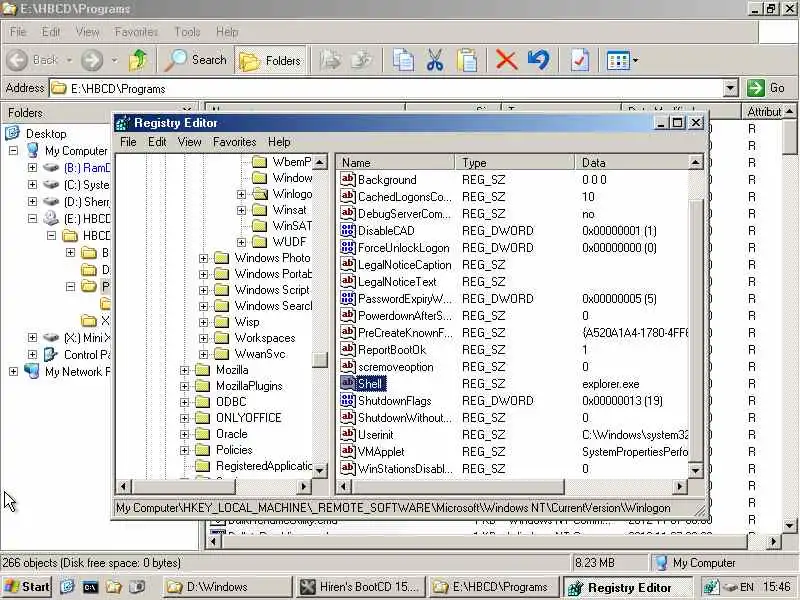The width and height of the screenshot is (800, 600).
Task: Click the Copy icon in Explorer toolbar
Action: coord(403,60)
